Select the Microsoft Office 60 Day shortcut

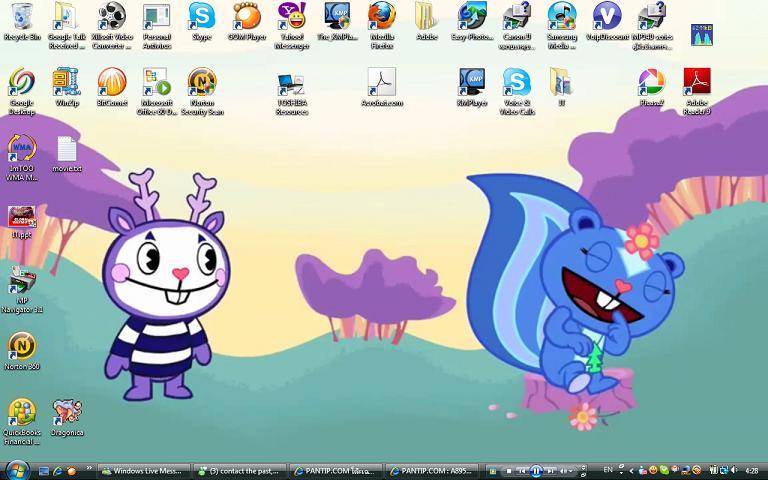[157, 92]
